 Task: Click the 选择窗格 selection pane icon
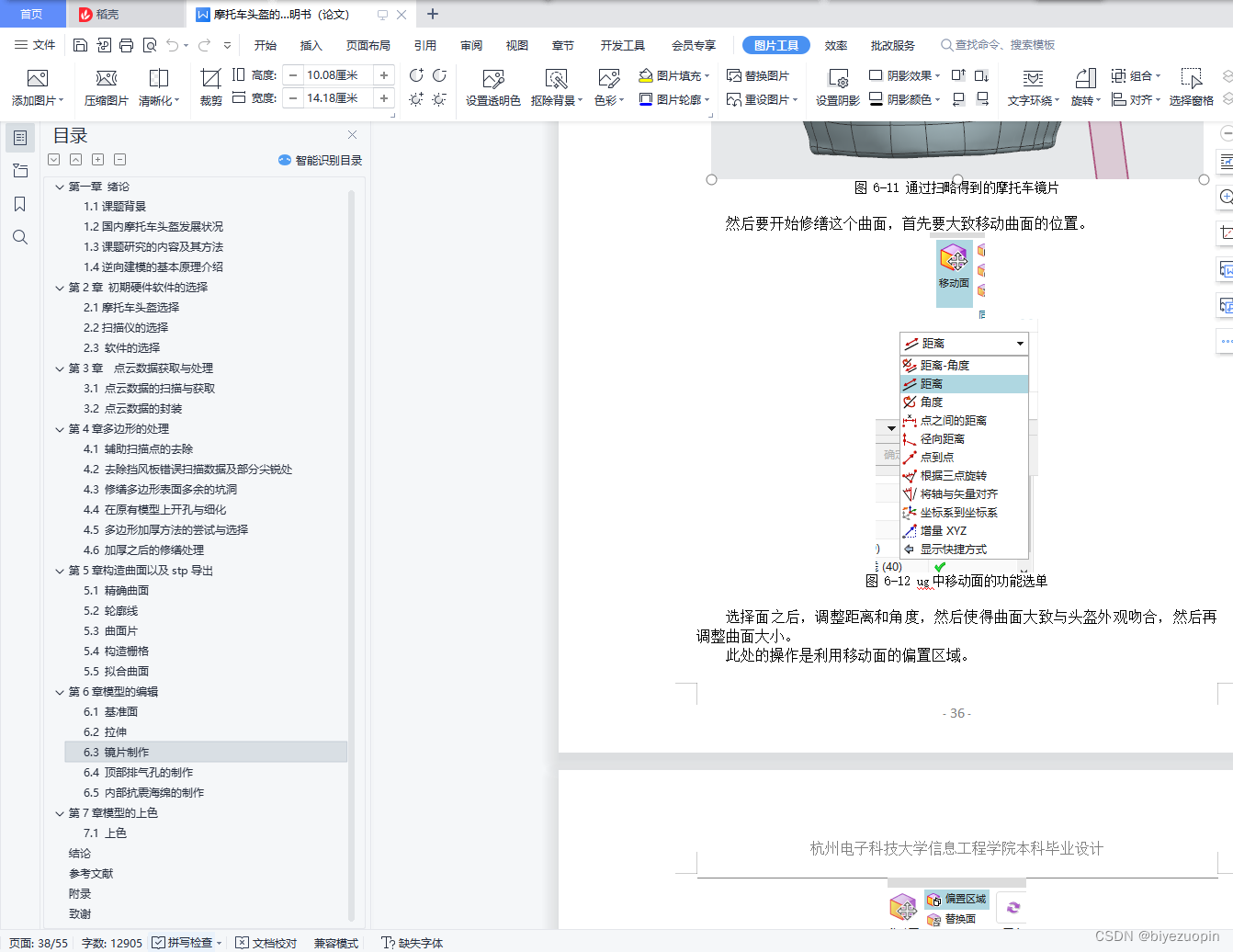1192,79
